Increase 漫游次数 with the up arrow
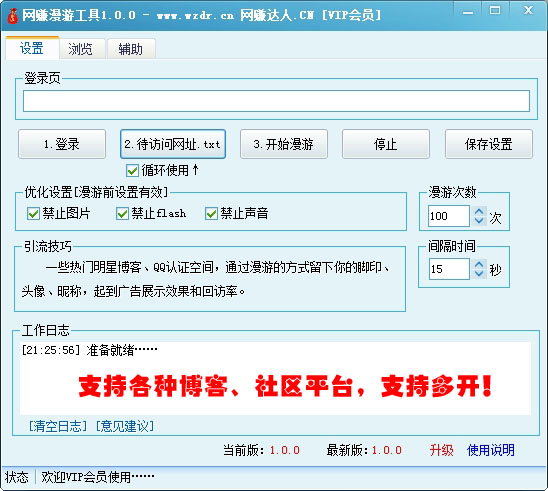Viewport: 548px width, 491px height. (x=479, y=211)
